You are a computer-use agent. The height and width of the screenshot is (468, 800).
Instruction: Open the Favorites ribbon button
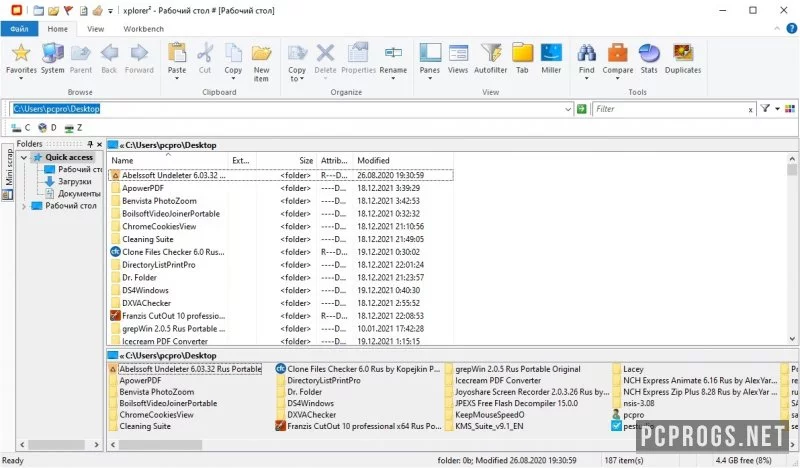(x=21, y=60)
